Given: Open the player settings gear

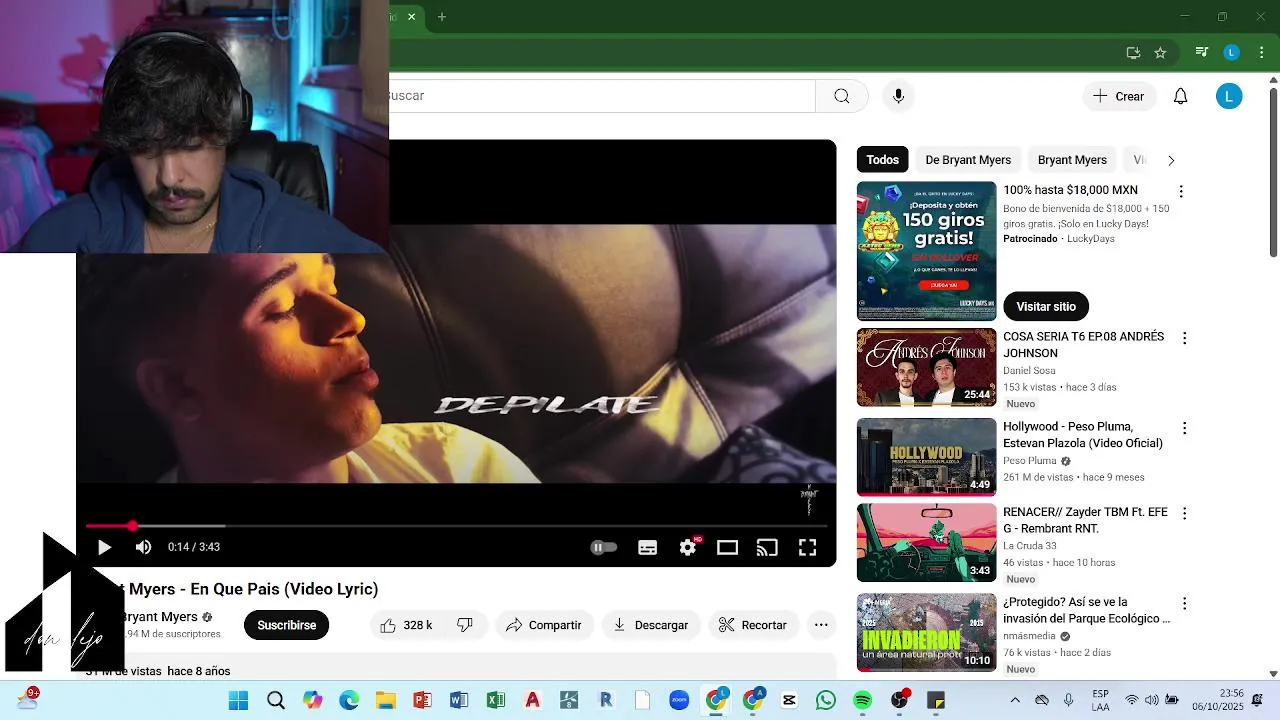Looking at the screenshot, I should tap(688, 547).
